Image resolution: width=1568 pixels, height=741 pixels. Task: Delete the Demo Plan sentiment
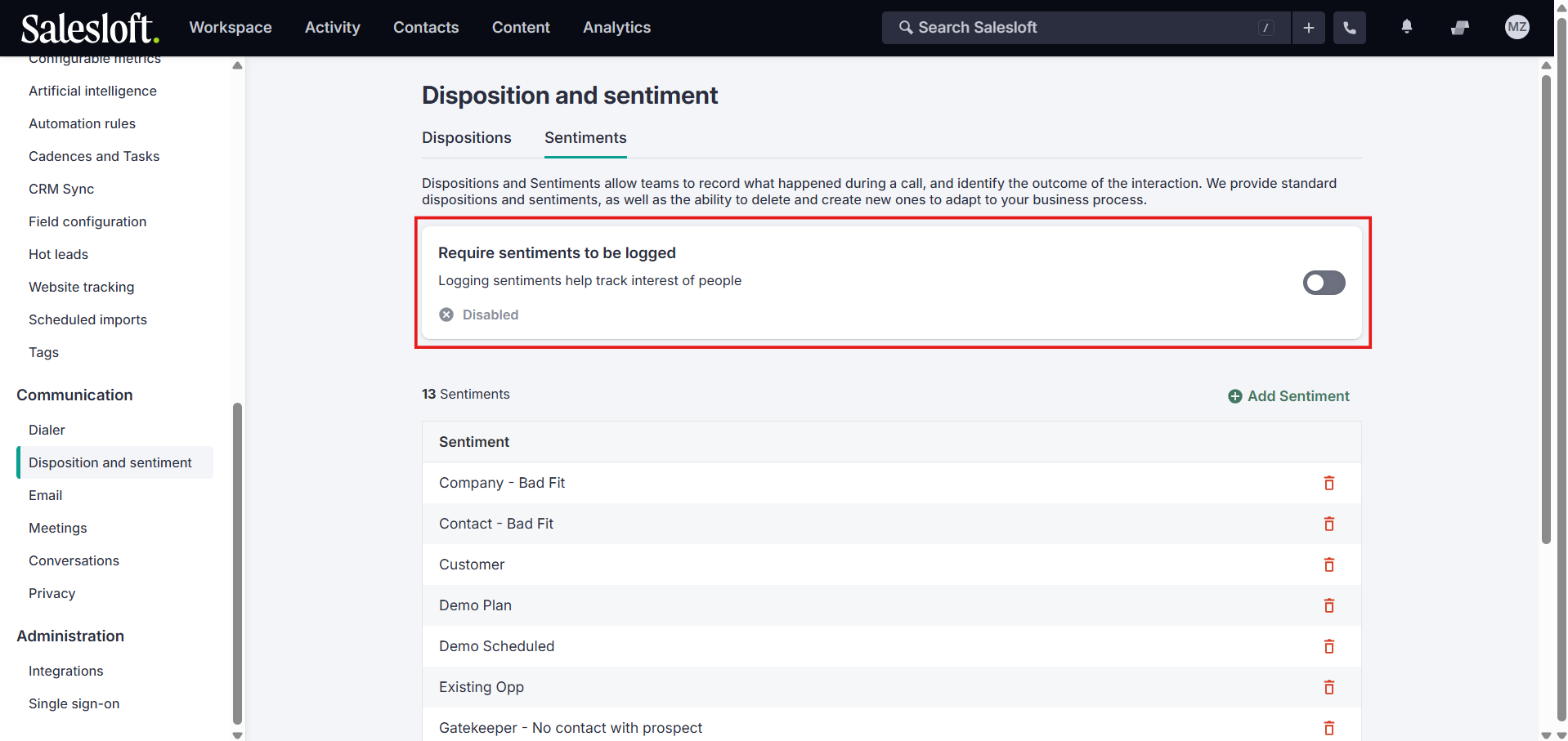pyautogui.click(x=1329, y=605)
